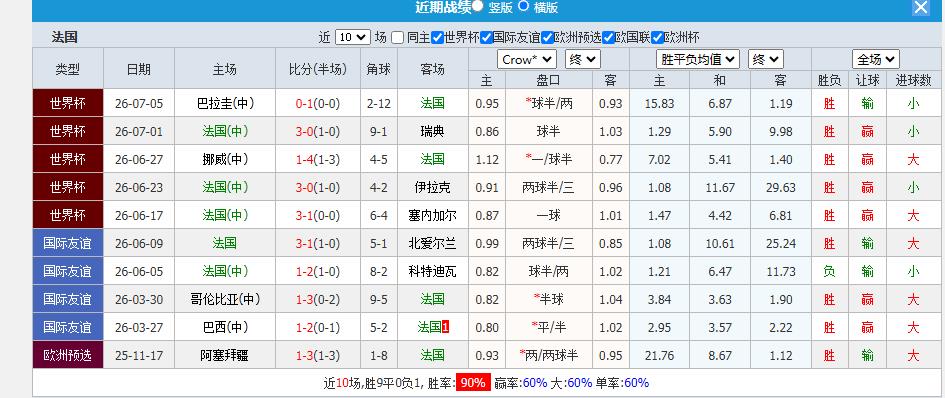
Task: Click away odds value 25.24
Action: 781,243
